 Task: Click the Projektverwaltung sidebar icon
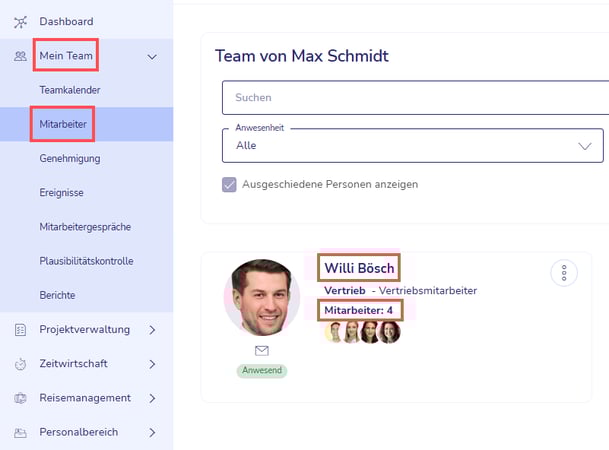coord(20,329)
